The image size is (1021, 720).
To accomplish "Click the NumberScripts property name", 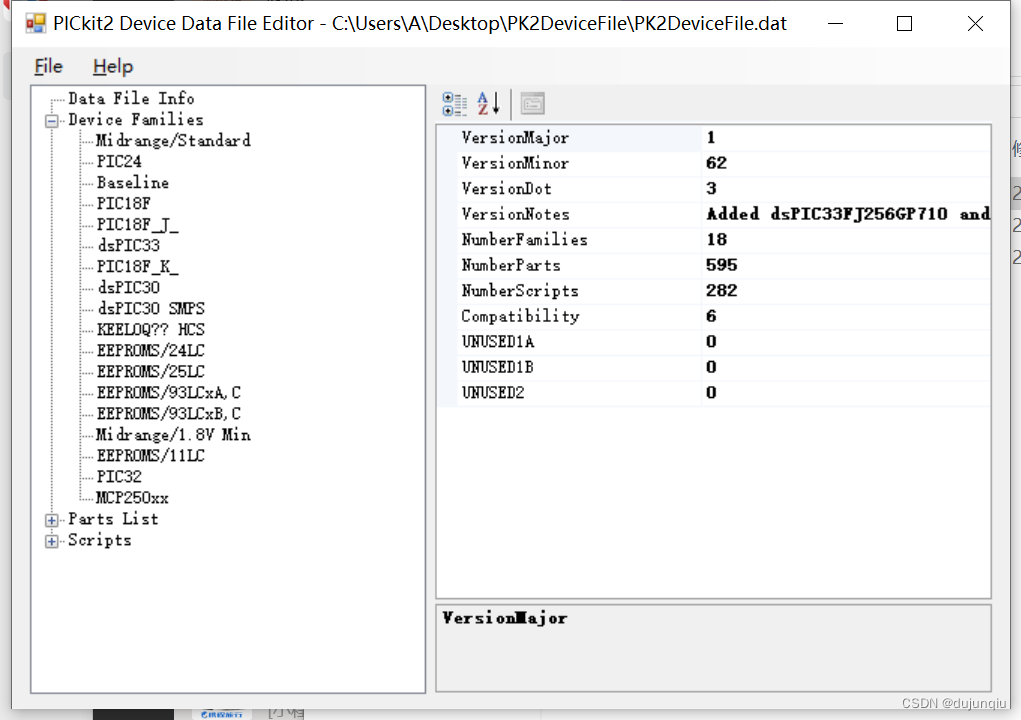I will click(520, 291).
